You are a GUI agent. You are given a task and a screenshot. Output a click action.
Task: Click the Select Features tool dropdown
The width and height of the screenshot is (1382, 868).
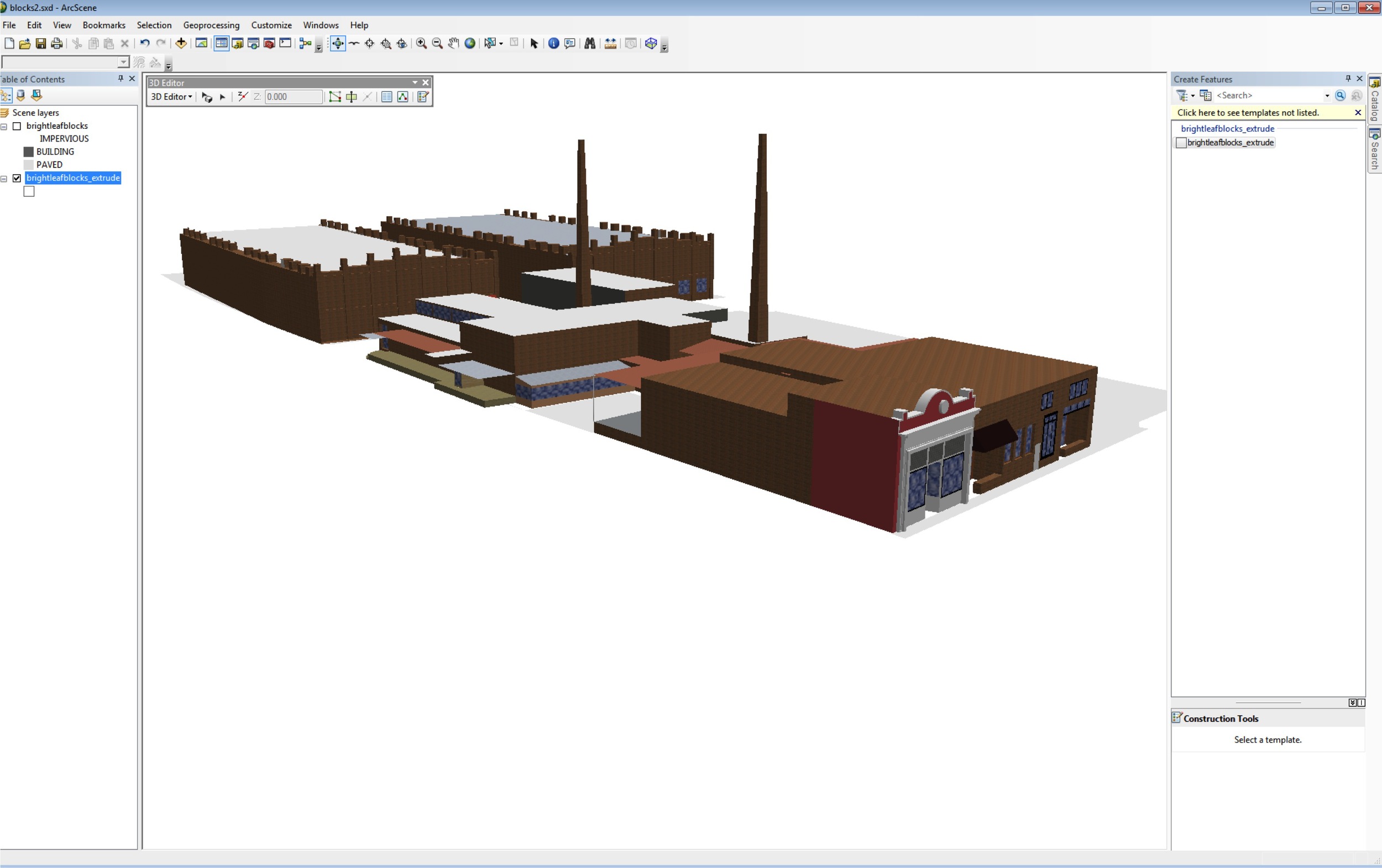point(501,44)
